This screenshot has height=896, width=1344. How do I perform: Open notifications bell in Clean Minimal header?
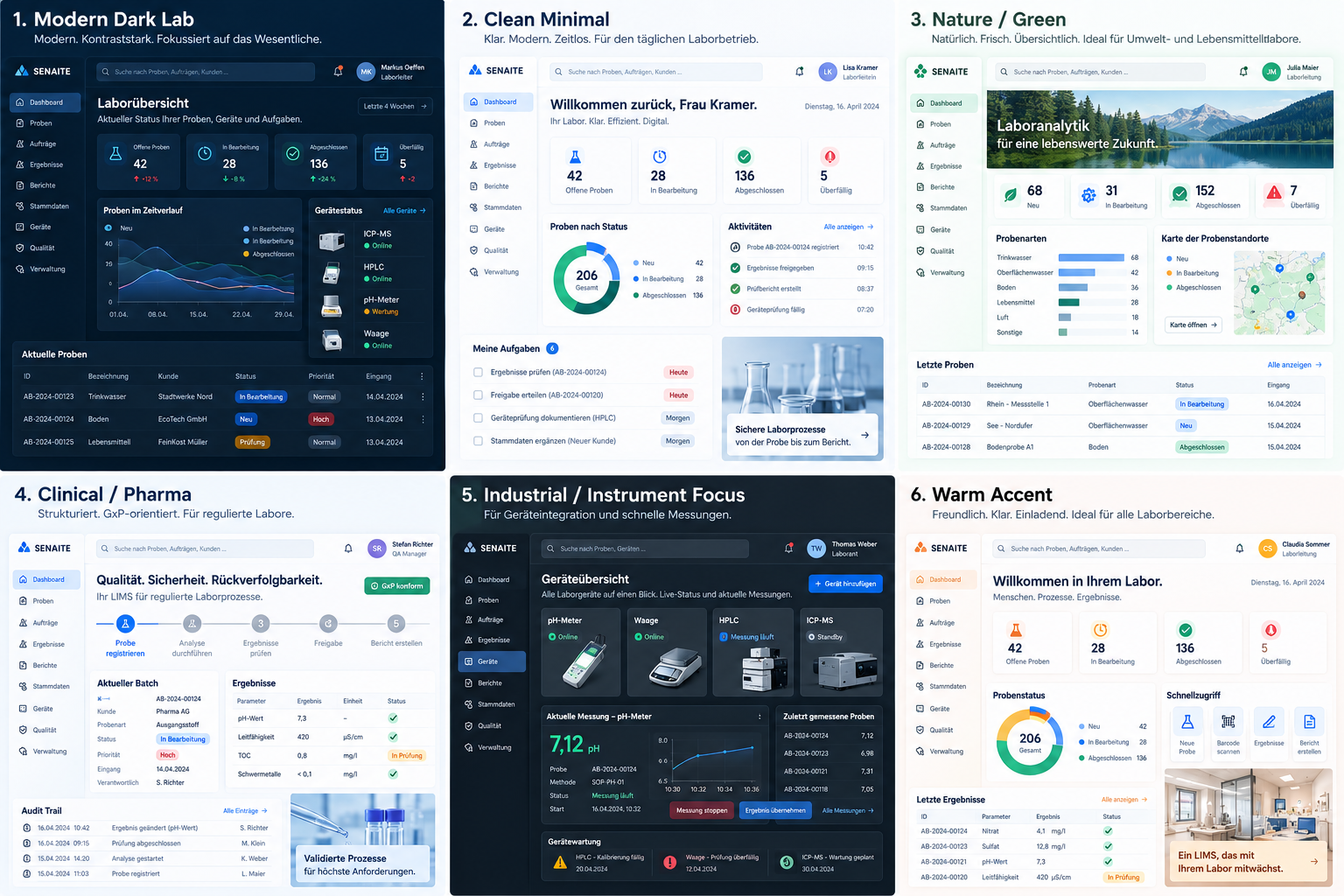[x=799, y=72]
